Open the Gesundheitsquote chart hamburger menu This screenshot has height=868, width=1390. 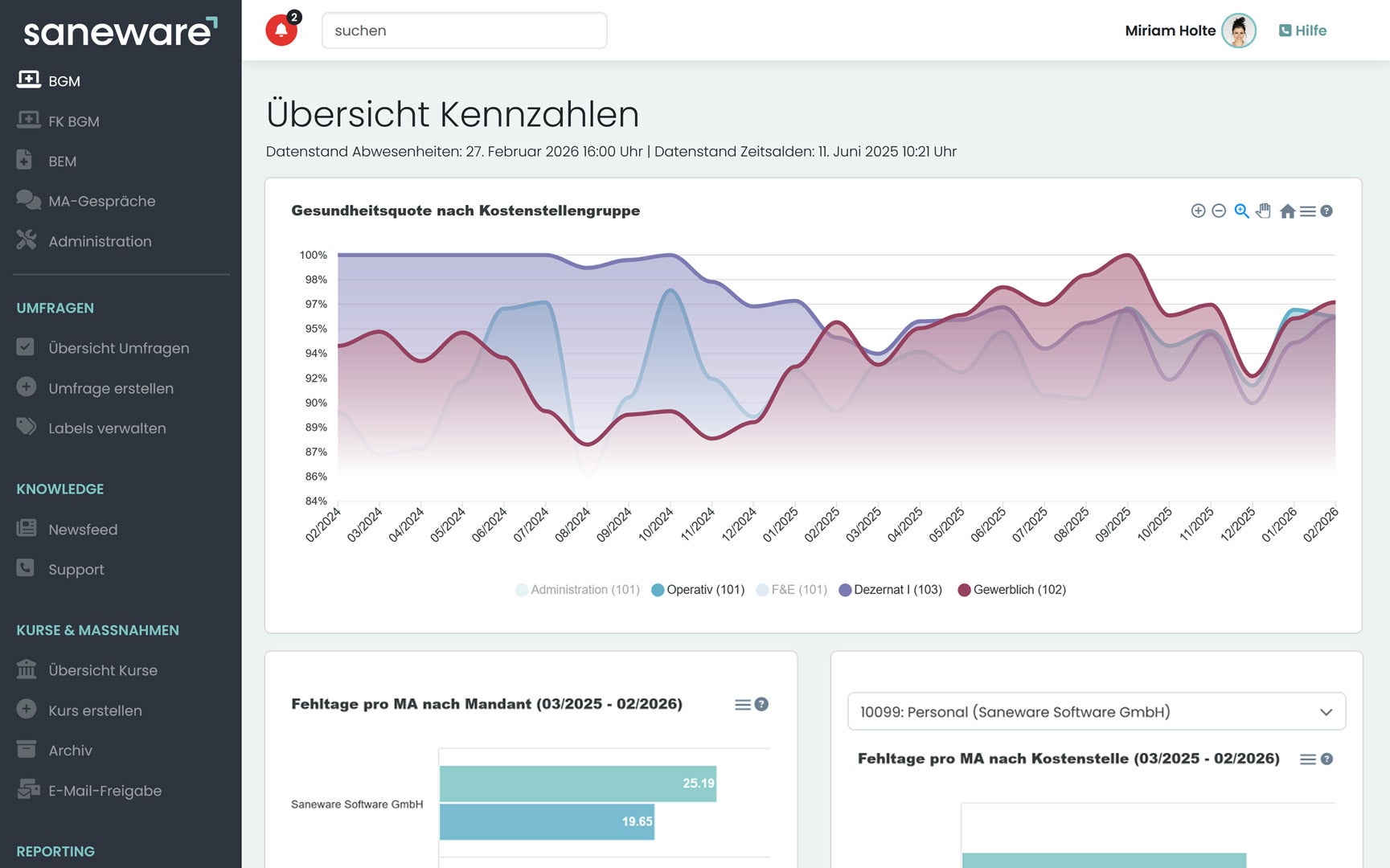[x=1308, y=211]
